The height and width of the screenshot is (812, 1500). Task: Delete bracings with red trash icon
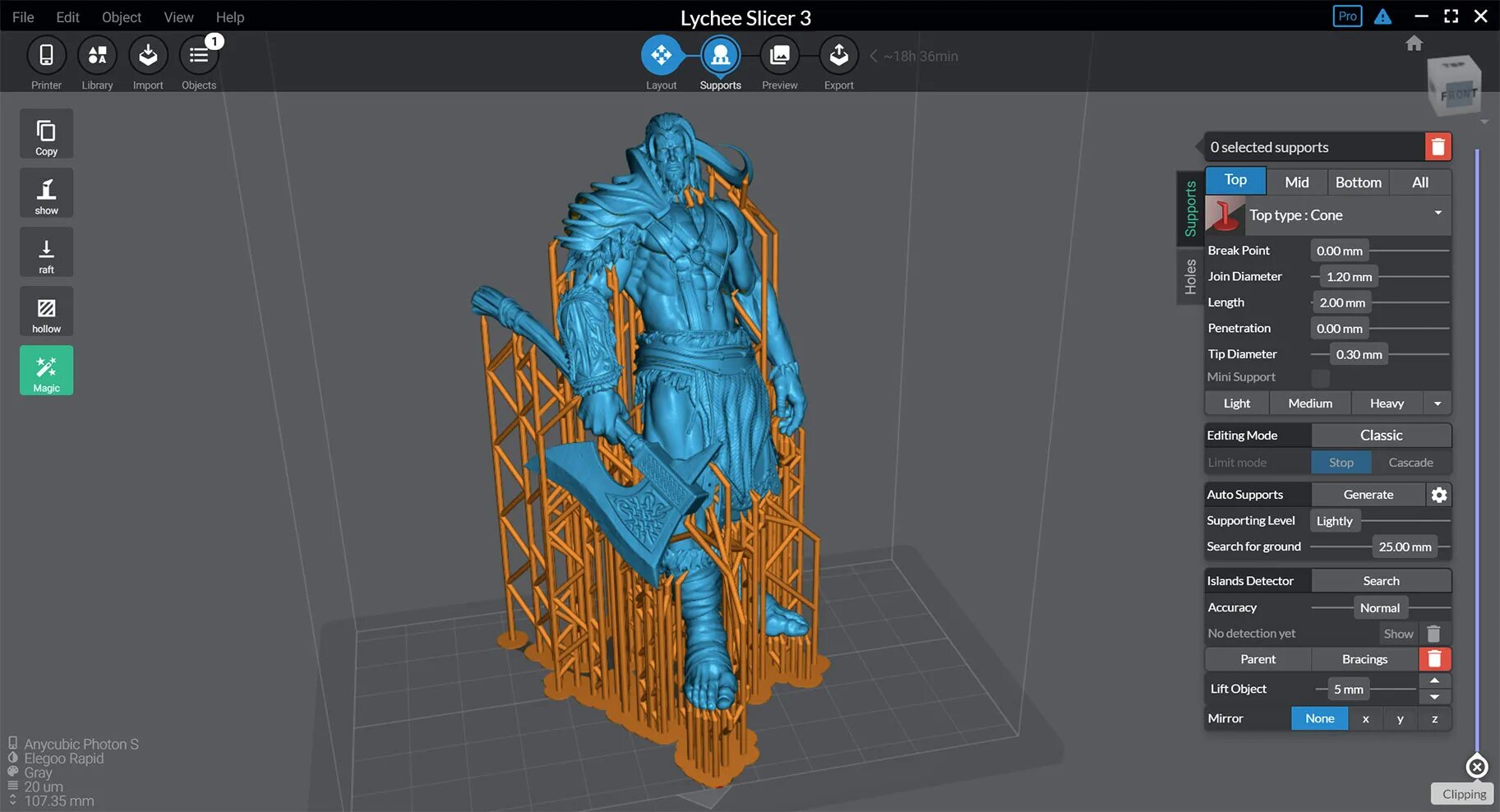[x=1434, y=659]
